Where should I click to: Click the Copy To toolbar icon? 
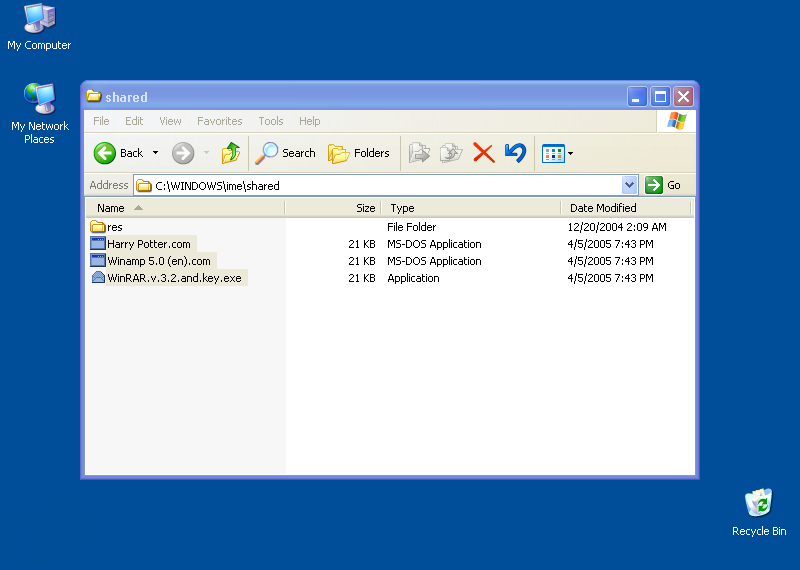click(x=451, y=153)
